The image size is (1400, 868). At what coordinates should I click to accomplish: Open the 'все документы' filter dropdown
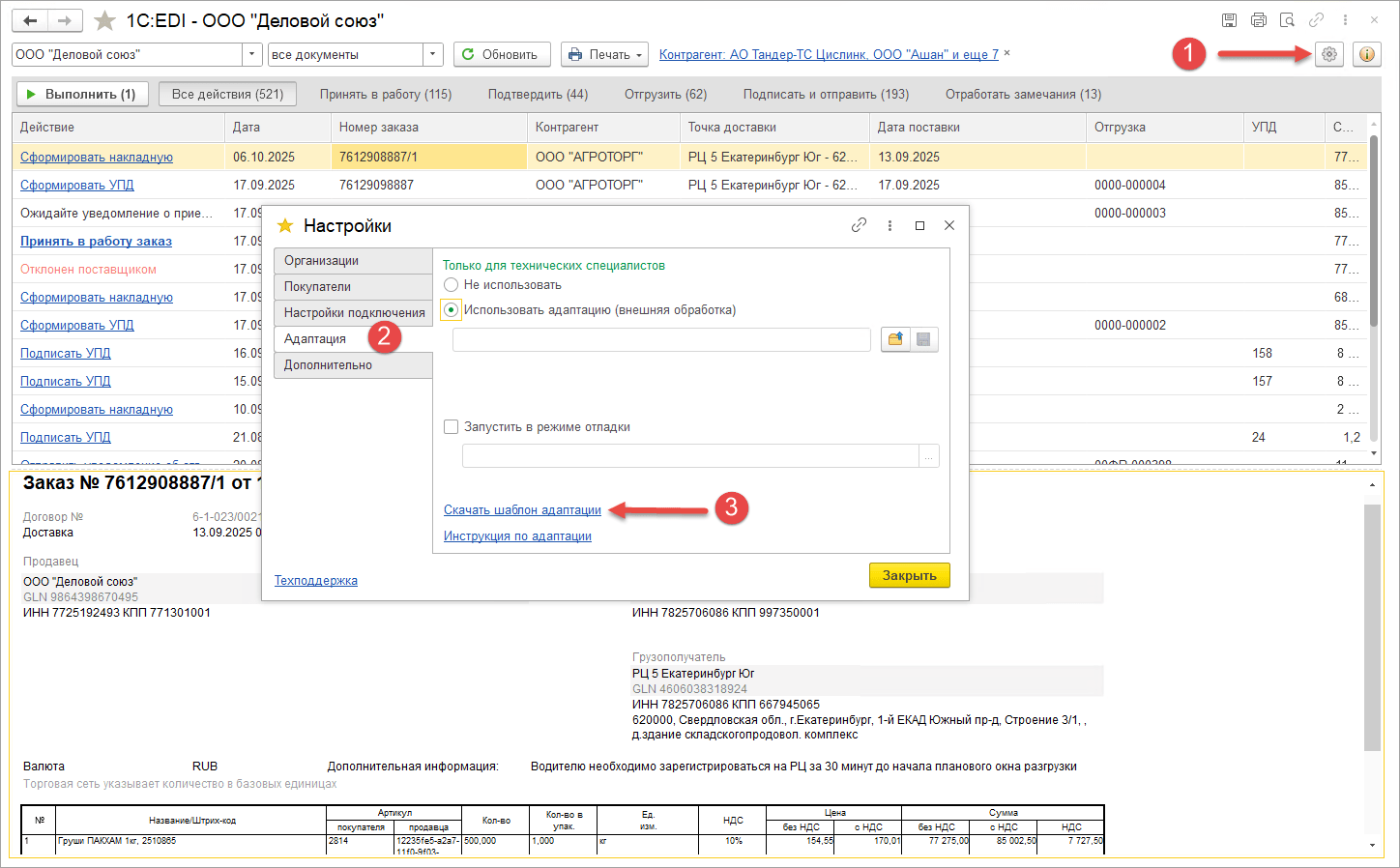(432, 55)
